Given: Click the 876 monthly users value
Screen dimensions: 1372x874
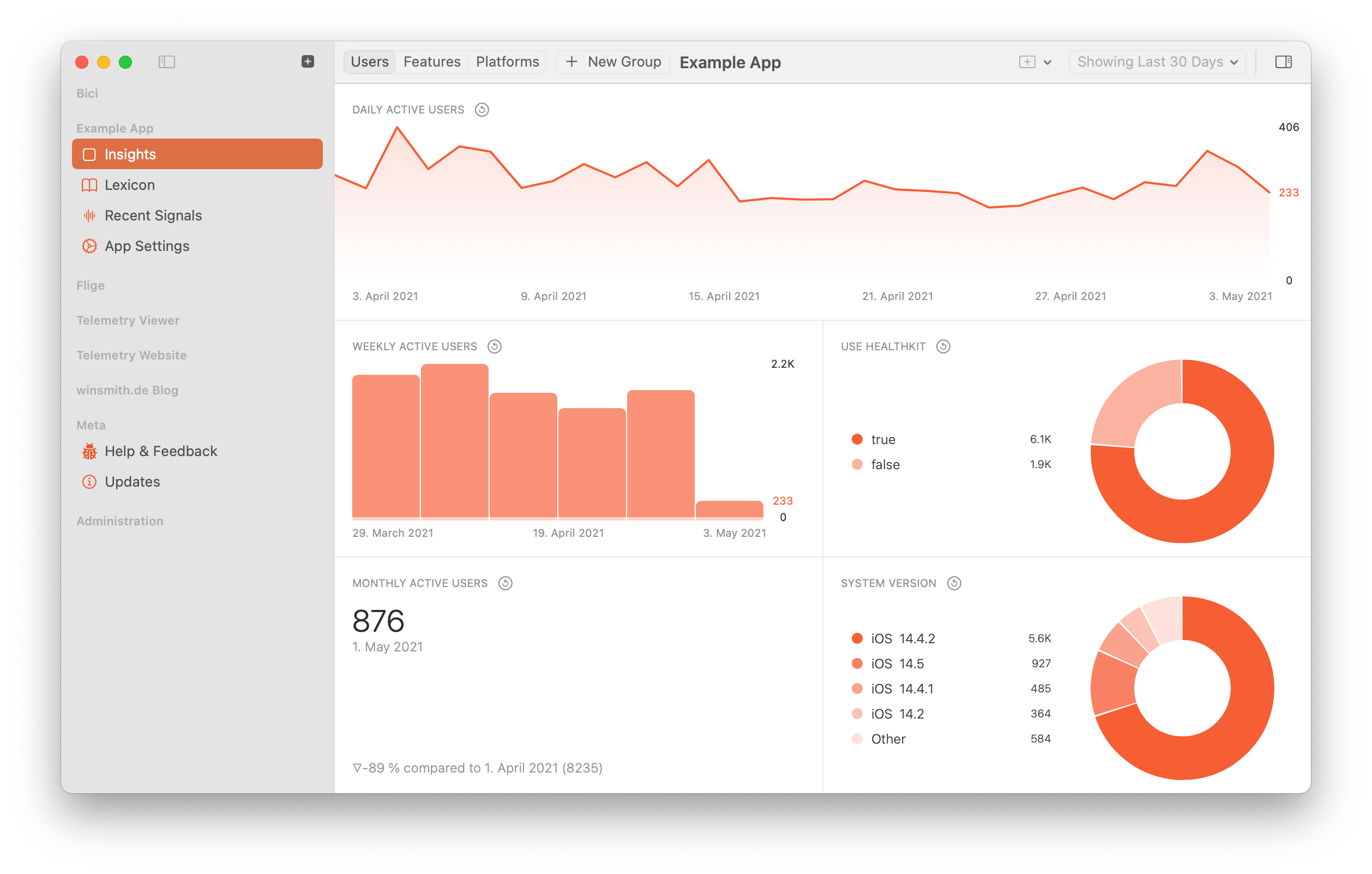Looking at the screenshot, I should (379, 621).
